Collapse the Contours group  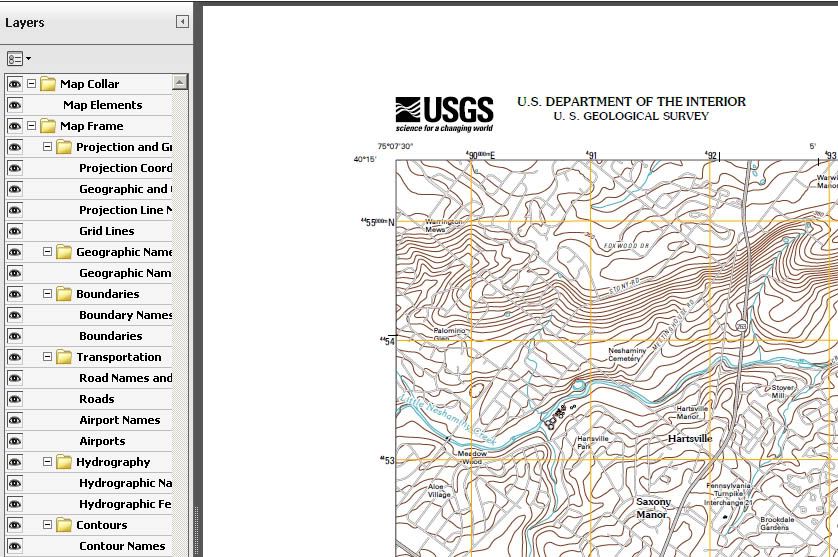point(48,524)
